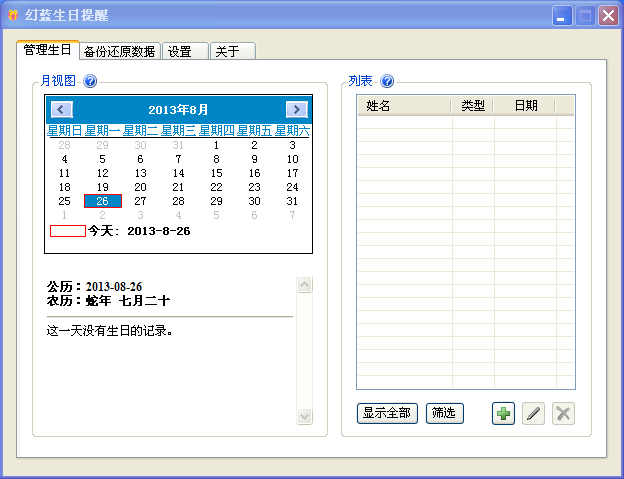Click 今天: 2013-8-26 to jump to today

point(138,231)
